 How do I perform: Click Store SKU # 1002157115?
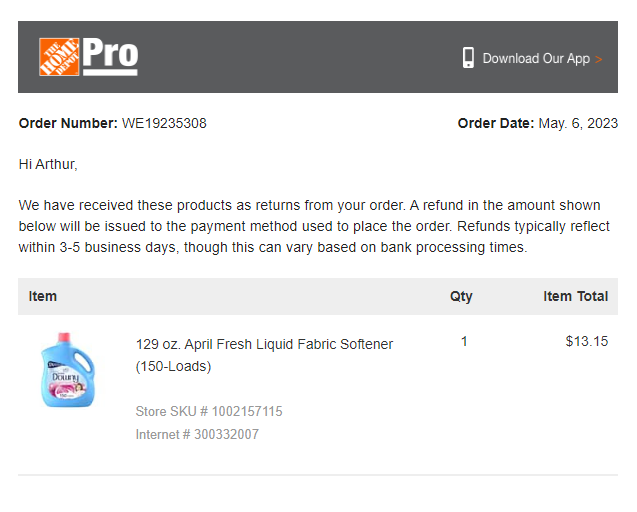209,411
